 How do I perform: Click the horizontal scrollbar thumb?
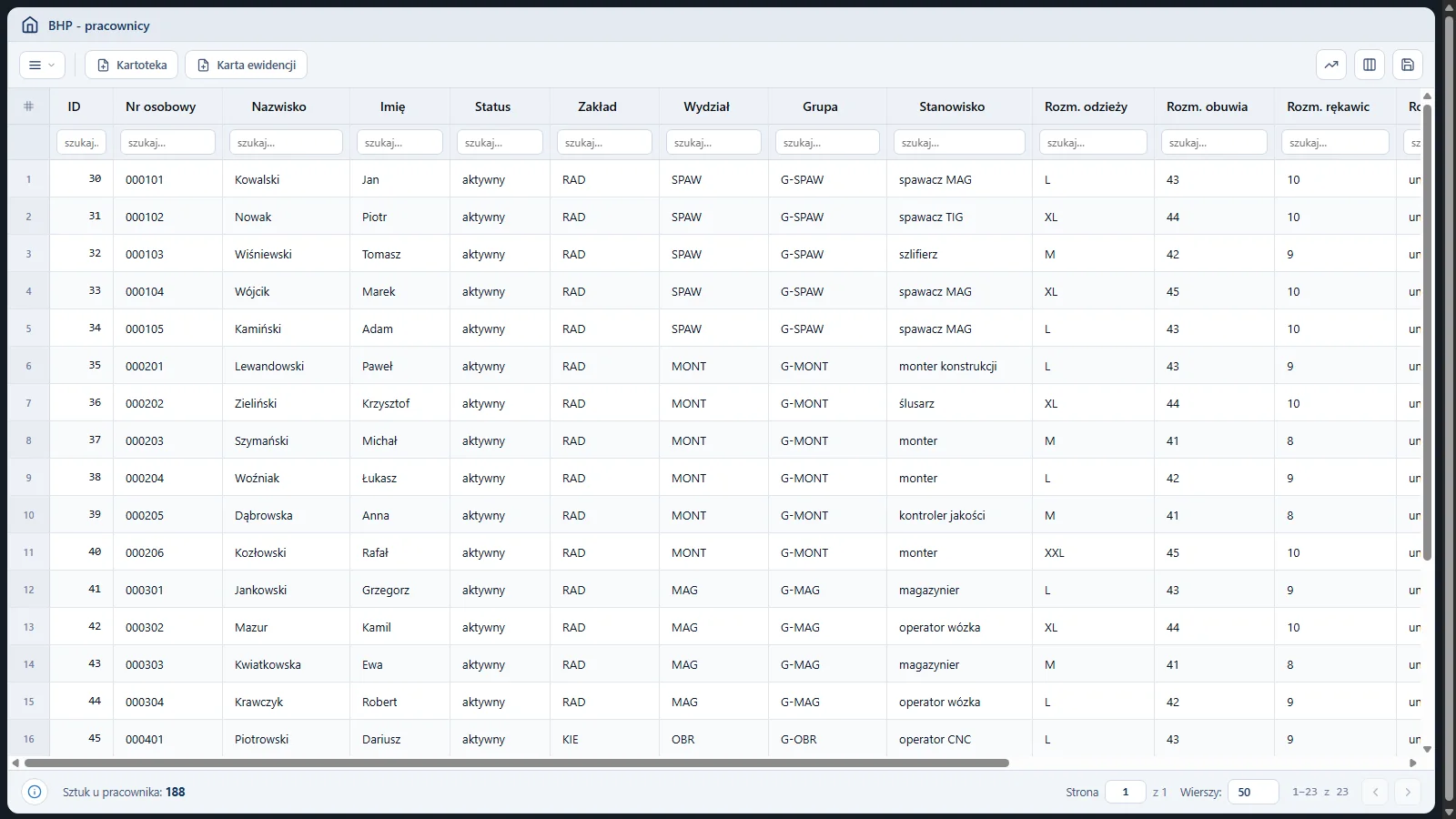[x=517, y=763]
